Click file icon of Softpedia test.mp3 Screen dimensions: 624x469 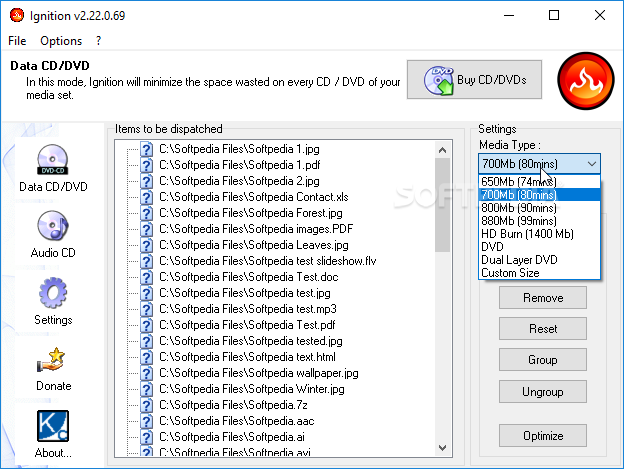pyautogui.click(x=146, y=309)
